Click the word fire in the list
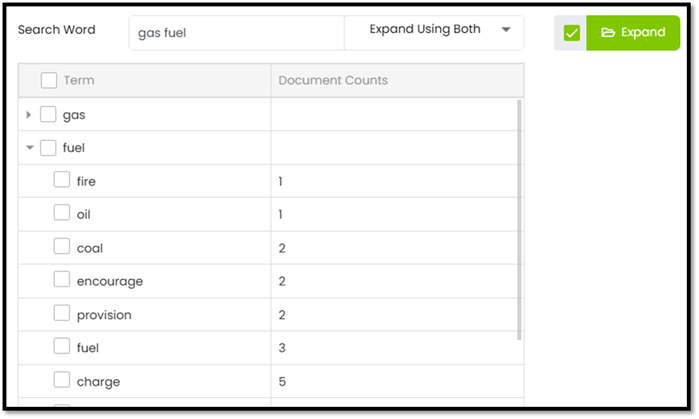This screenshot has height=419, width=699. click(x=86, y=181)
